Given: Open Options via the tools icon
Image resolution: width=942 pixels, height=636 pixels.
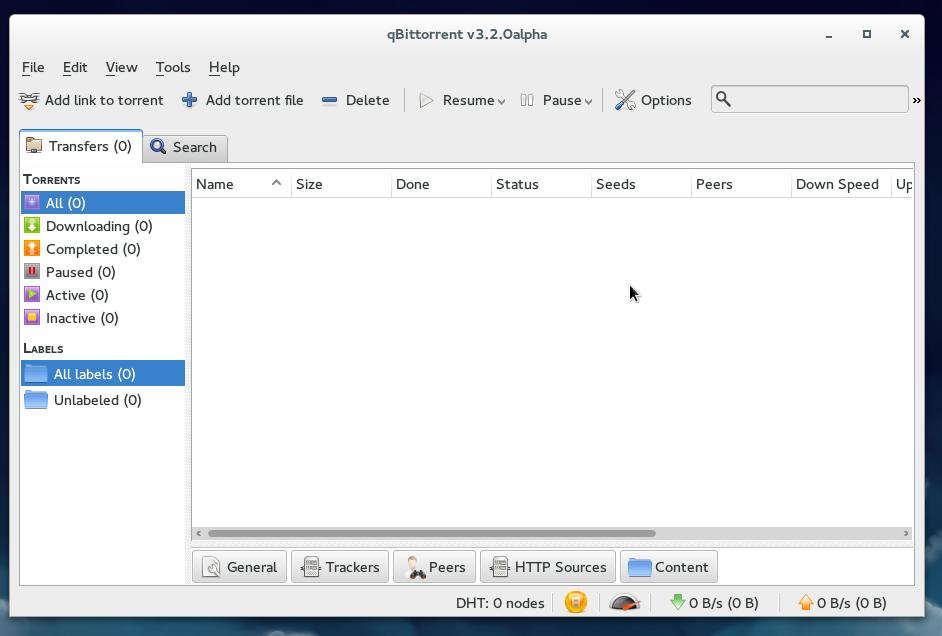Looking at the screenshot, I should tap(625, 100).
